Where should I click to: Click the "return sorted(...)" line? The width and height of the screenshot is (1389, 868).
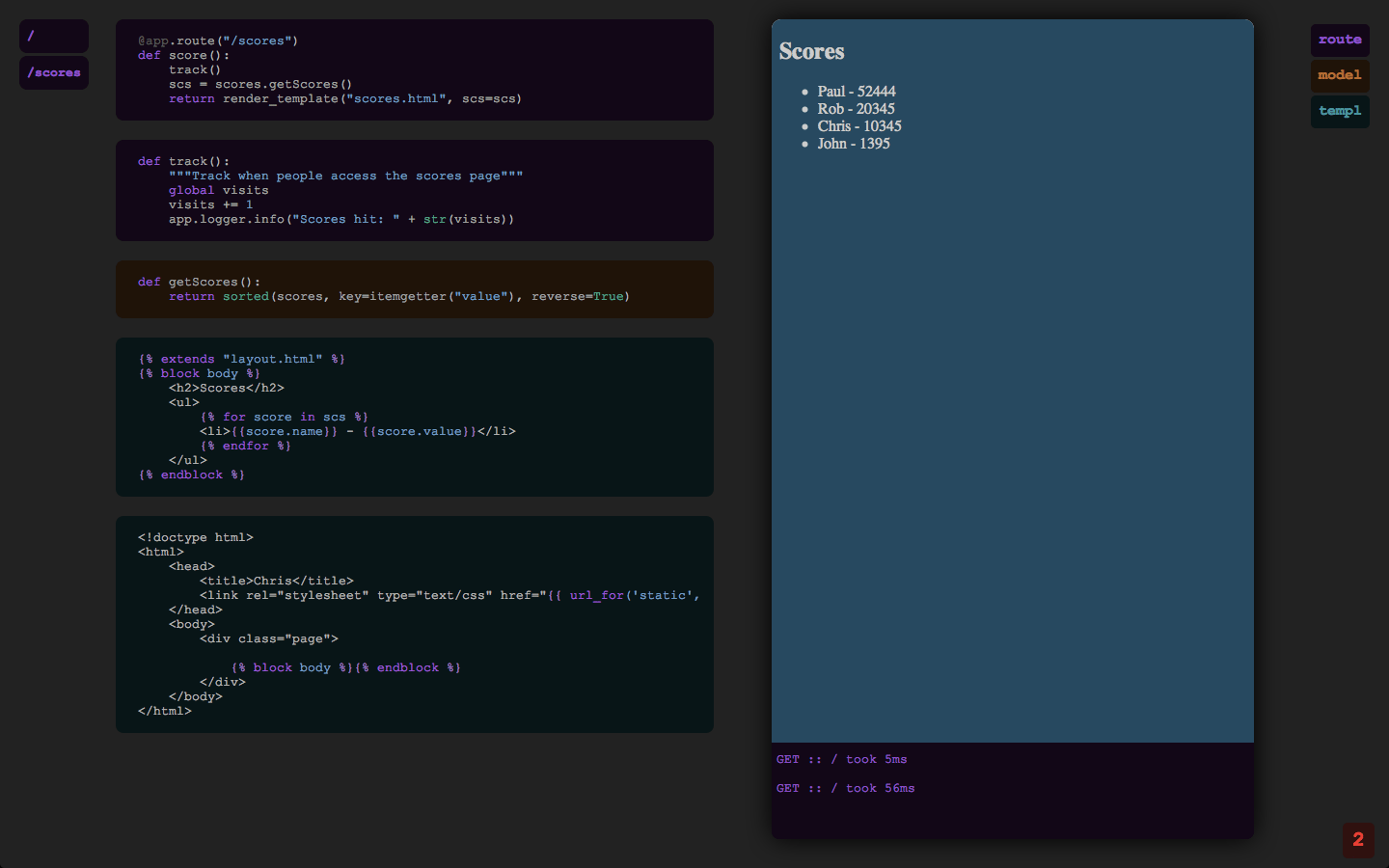pos(399,296)
